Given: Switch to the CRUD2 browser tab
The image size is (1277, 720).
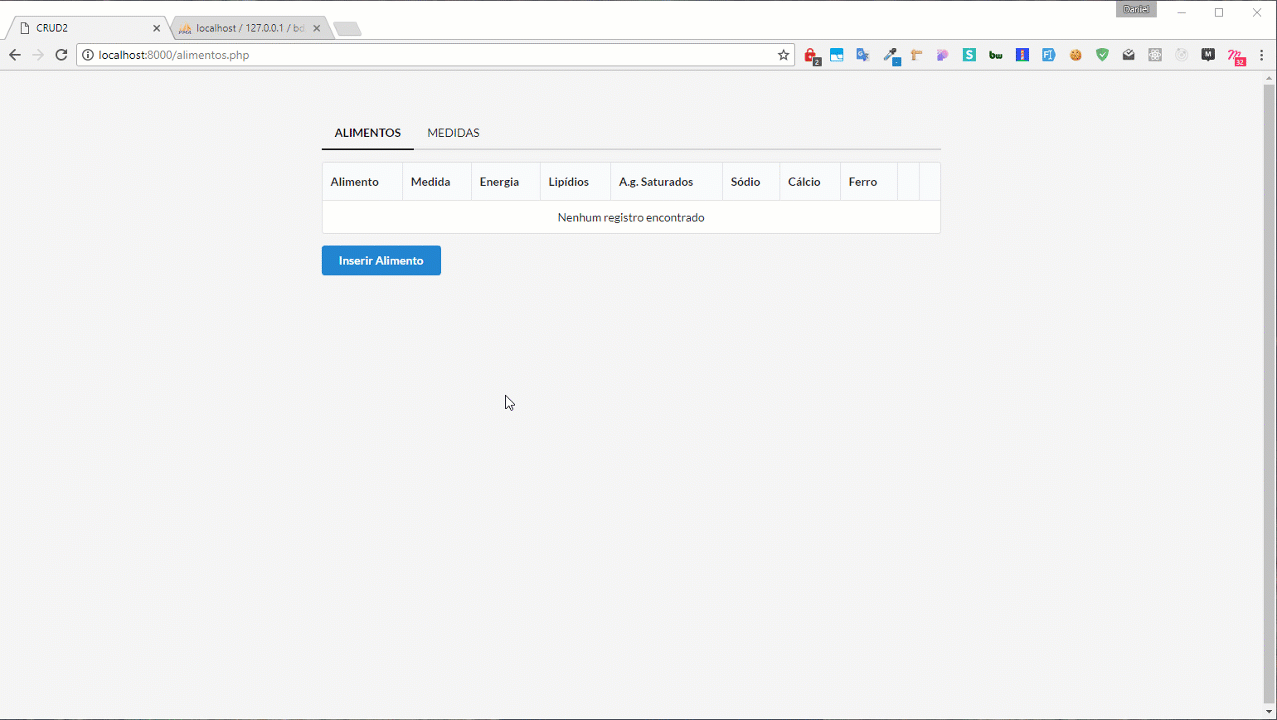Looking at the screenshot, I should click(x=89, y=28).
